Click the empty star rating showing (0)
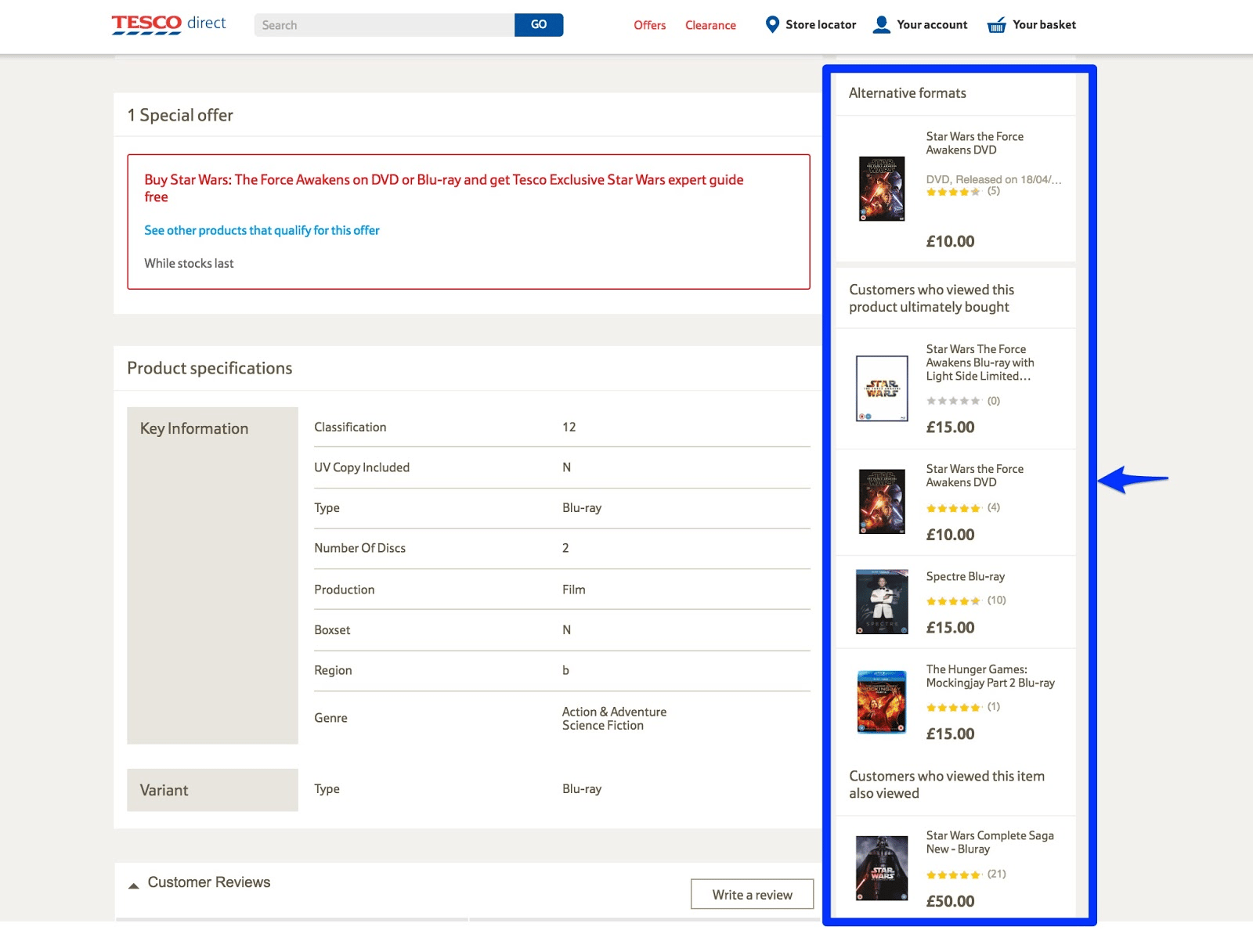This screenshot has height=952, width=1253. pos(953,401)
